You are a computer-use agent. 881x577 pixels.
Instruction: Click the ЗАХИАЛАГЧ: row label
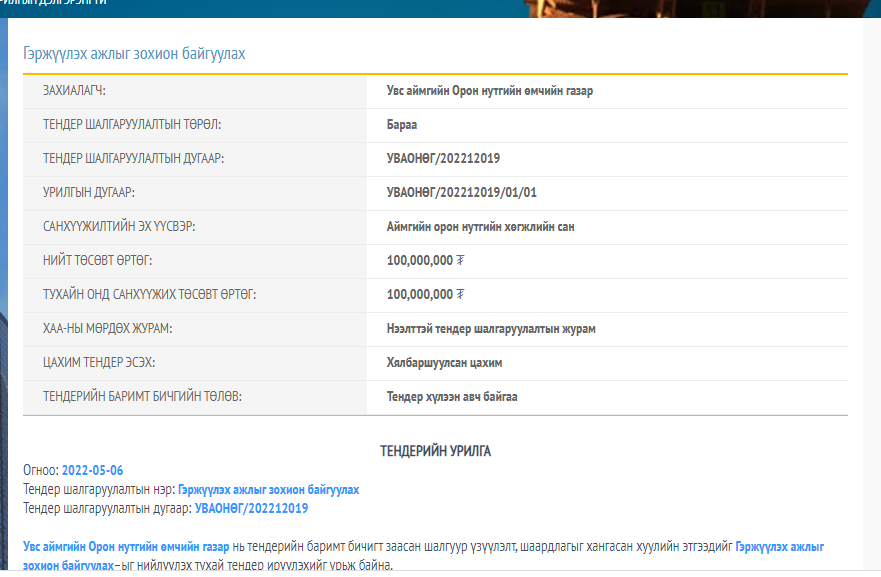point(74,91)
